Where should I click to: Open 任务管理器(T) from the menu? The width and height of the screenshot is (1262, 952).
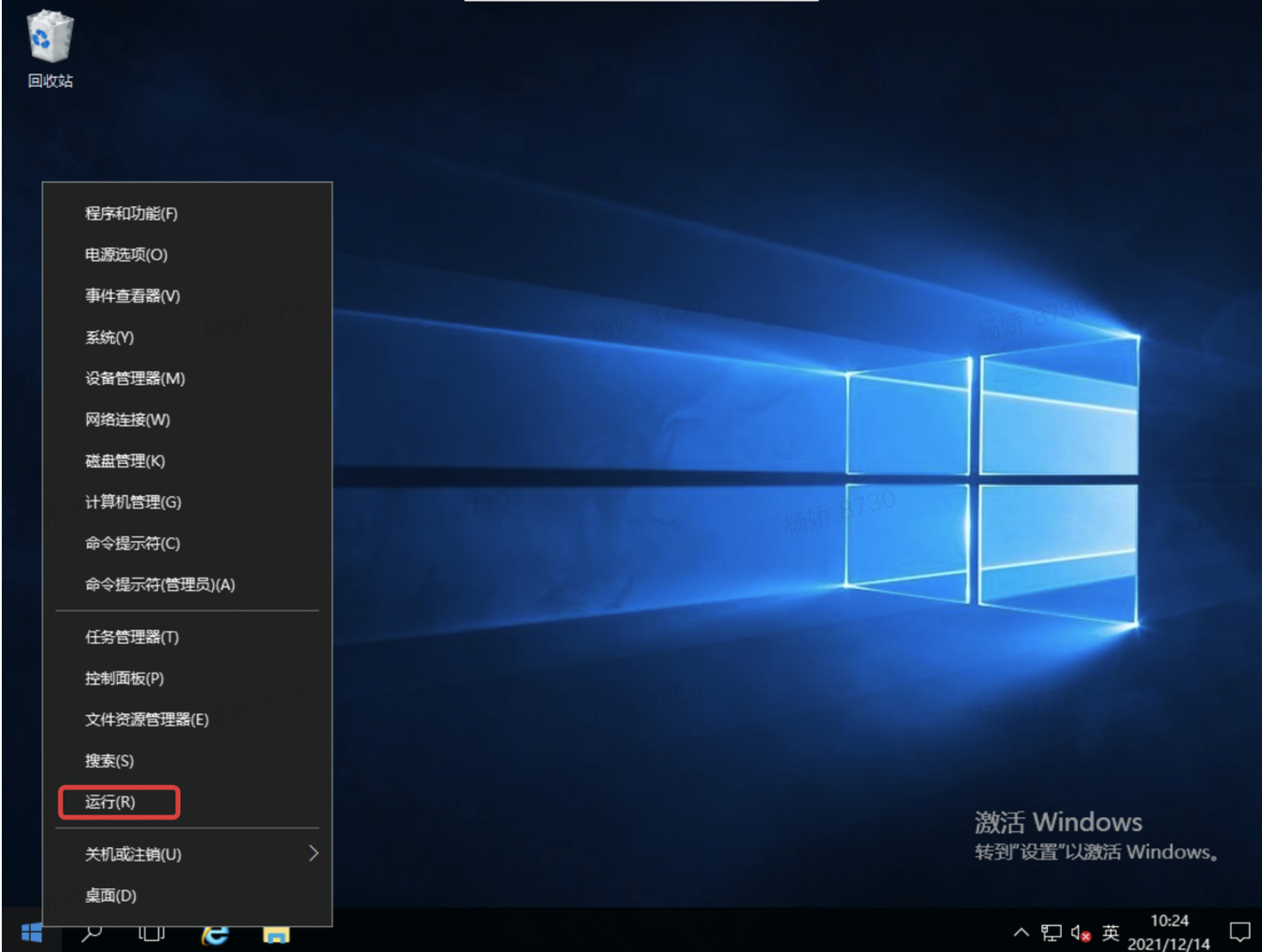pos(187,637)
